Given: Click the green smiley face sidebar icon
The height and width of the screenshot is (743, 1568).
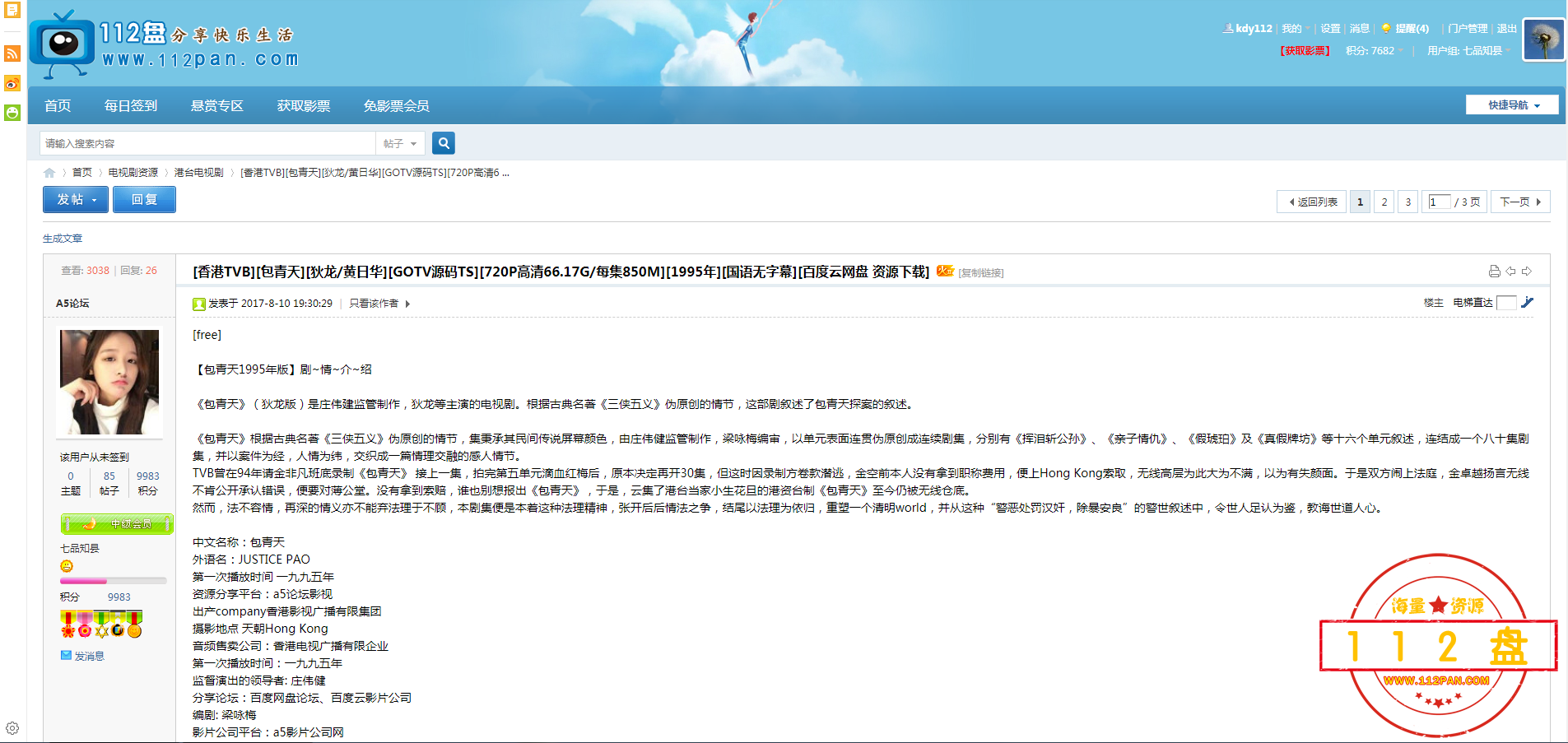Looking at the screenshot, I should [x=12, y=113].
